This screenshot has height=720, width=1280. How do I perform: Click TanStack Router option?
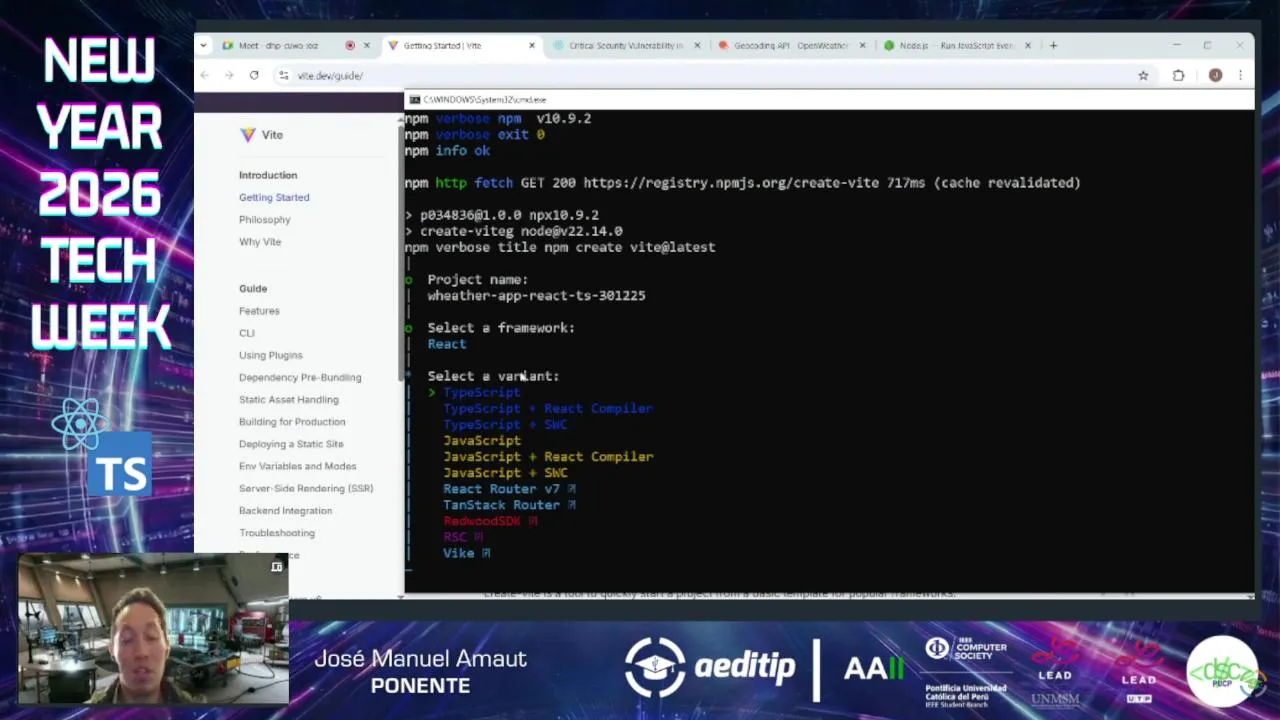[509, 505]
